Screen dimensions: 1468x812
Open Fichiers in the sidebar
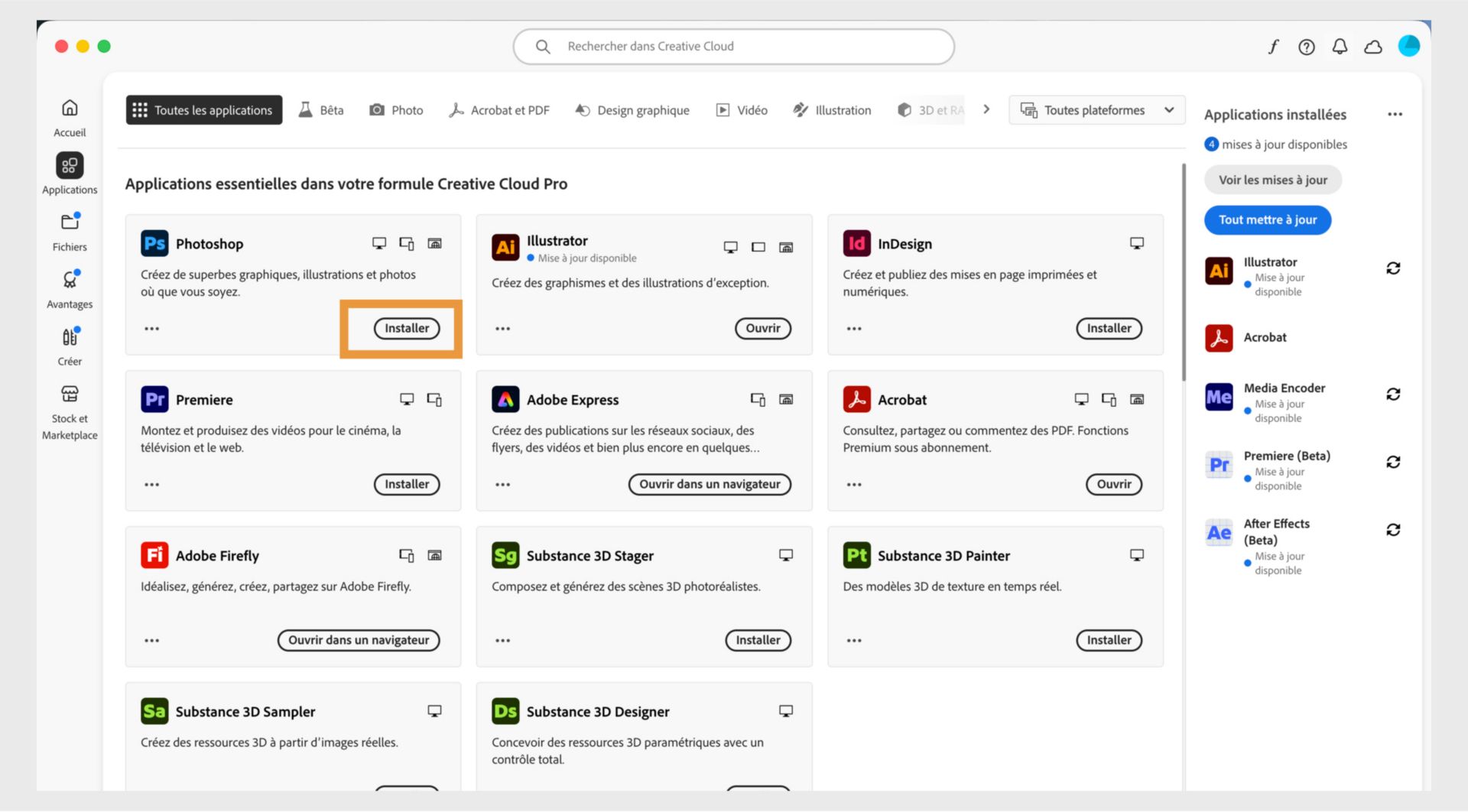pyautogui.click(x=70, y=232)
